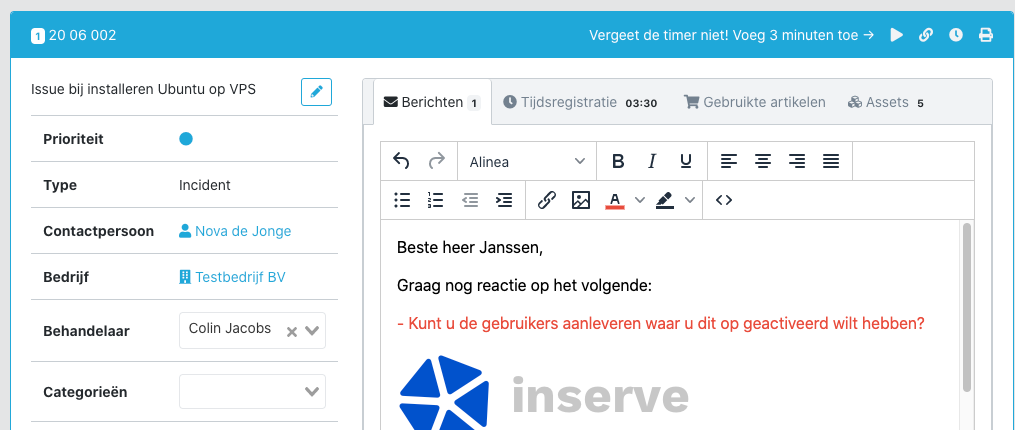The image size is (1015, 430).
Task: Toggle bold formatting
Action: [x=618, y=161]
